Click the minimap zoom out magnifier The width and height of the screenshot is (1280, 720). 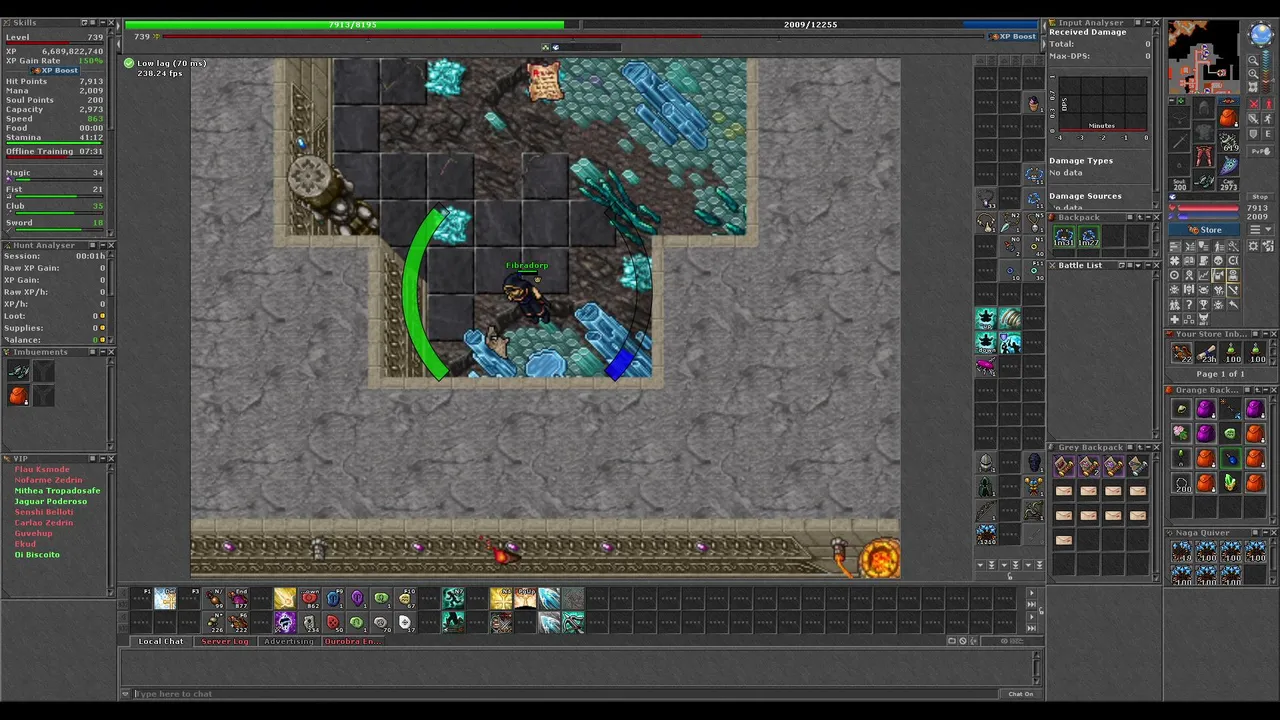point(1253,60)
